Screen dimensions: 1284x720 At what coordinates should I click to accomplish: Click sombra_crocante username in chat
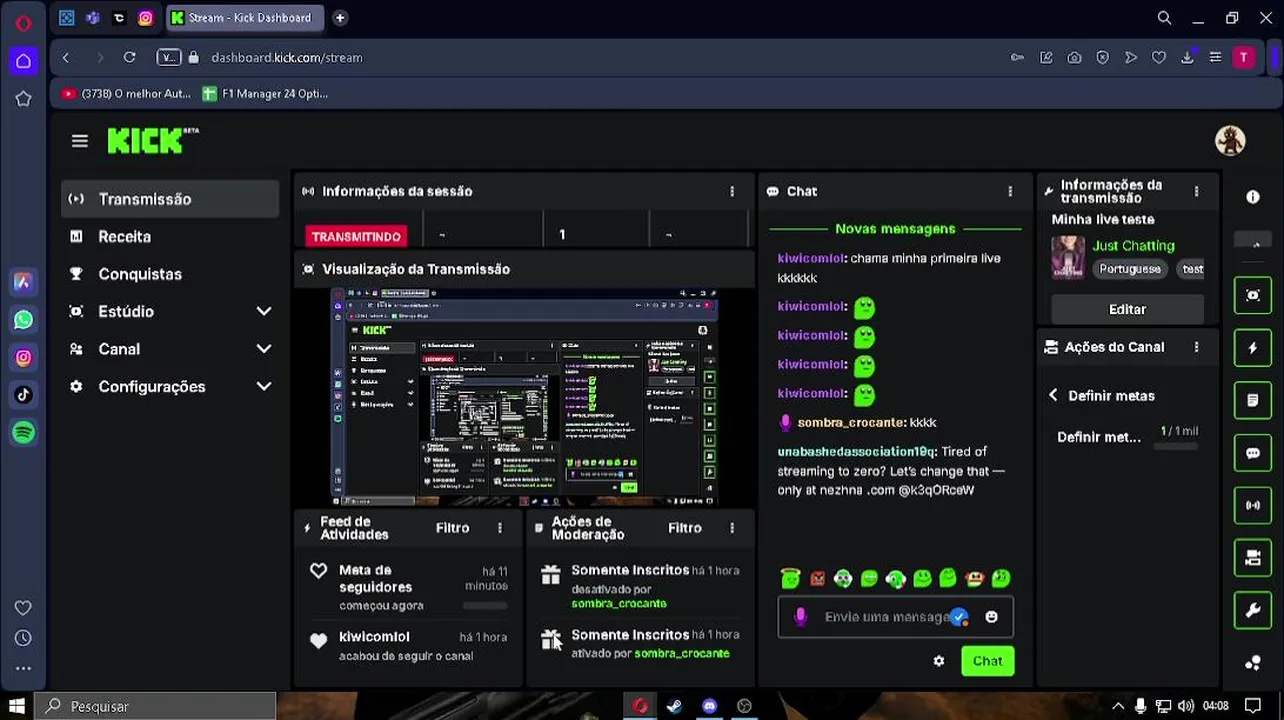851,423
